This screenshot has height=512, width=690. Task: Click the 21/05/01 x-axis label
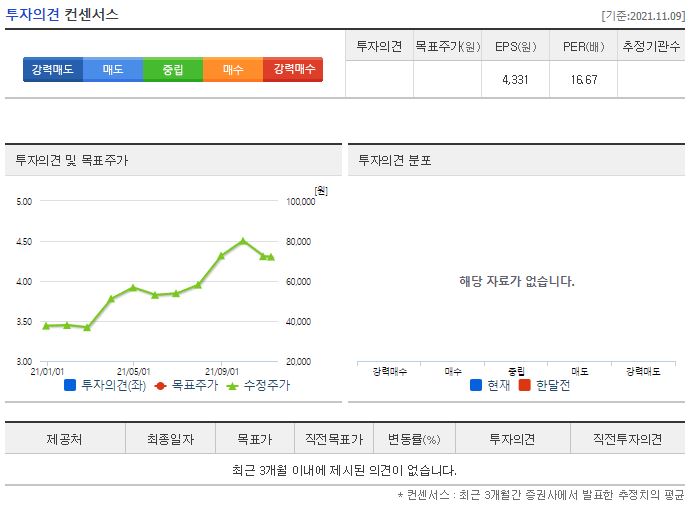(134, 372)
